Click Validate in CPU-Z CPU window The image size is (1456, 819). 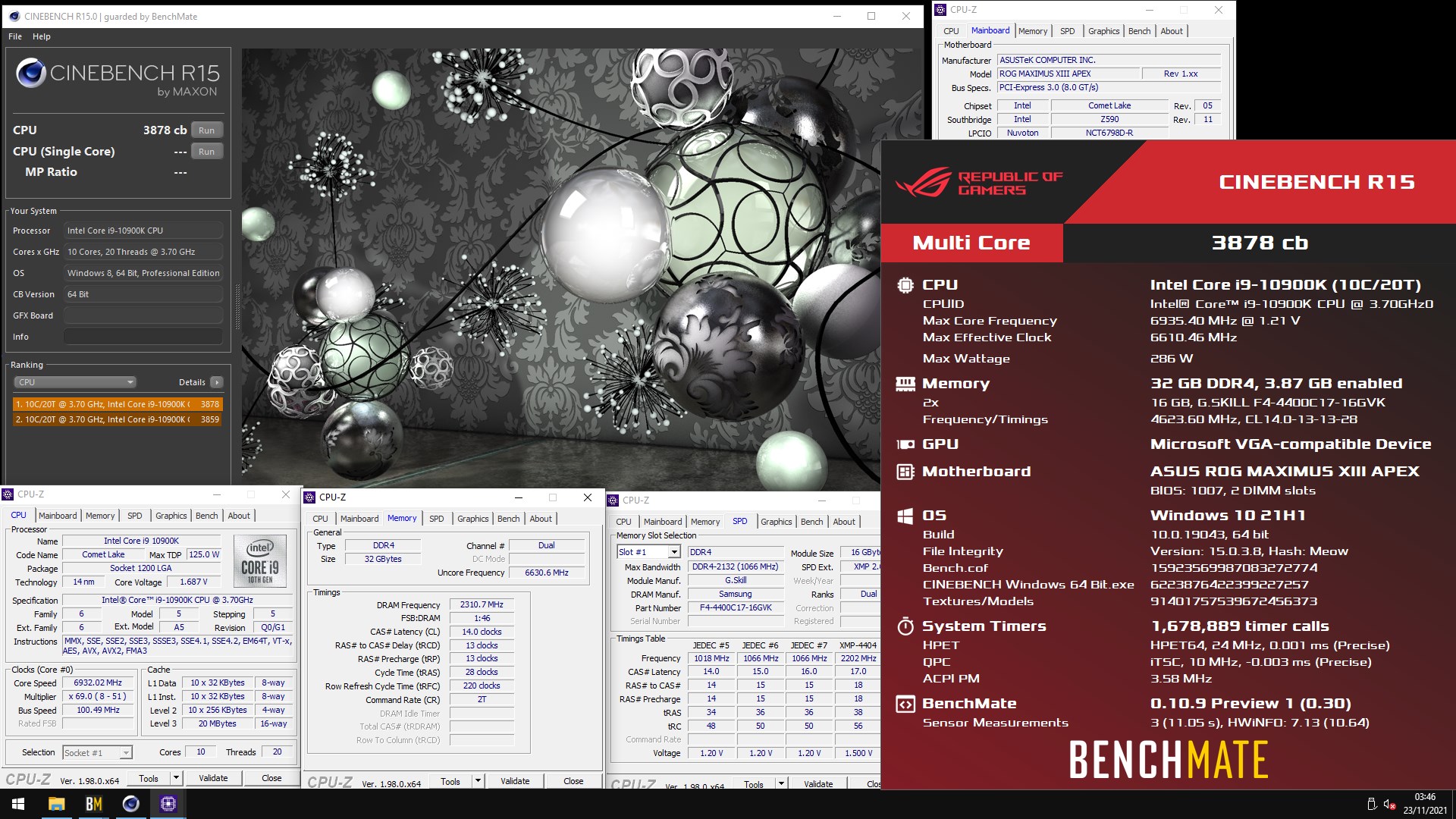(213, 778)
